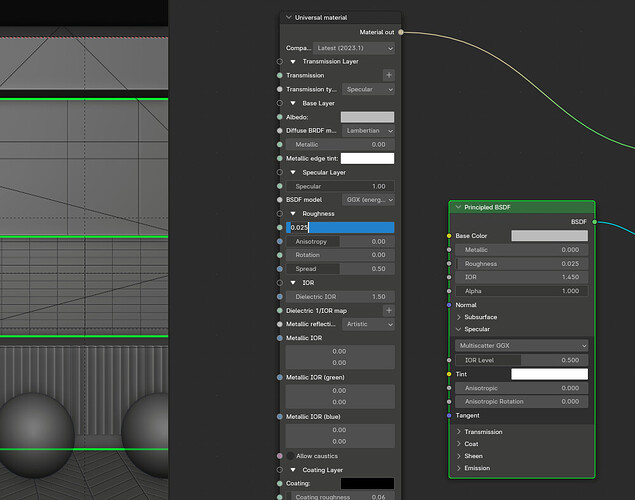Click the IOR Level 0.500 slider
Image resolution: width=635 pixels, height=500 pixels.
pos(522,360)
